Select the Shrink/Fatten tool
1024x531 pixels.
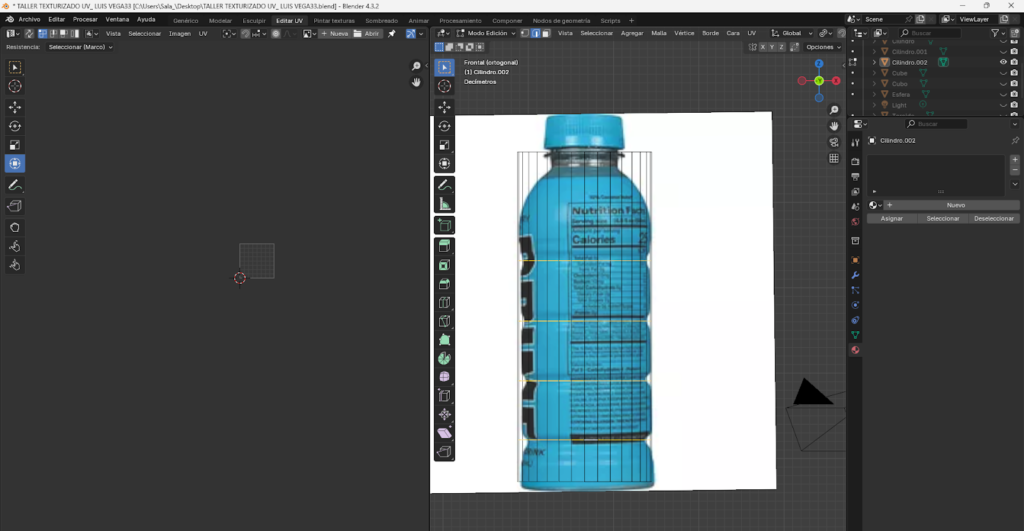pos(444,415)
